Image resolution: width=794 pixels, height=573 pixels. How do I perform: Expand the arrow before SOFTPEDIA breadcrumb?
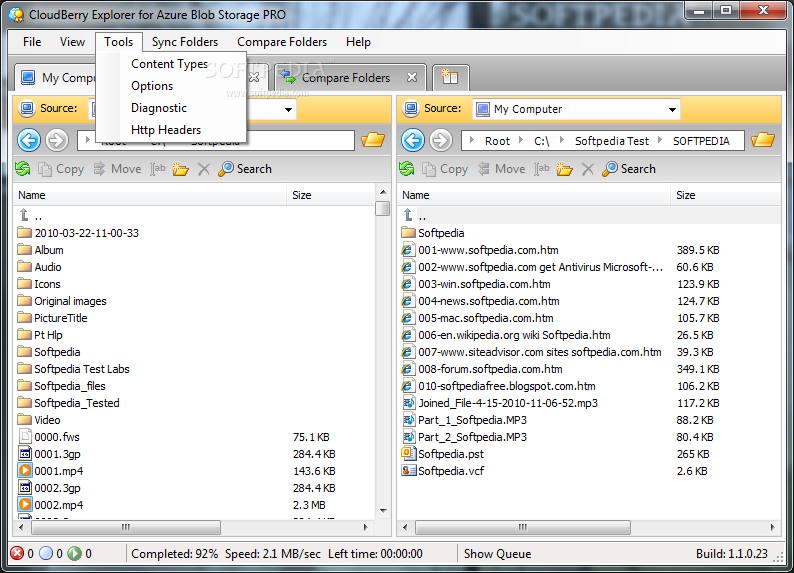(x=660, y=140)
